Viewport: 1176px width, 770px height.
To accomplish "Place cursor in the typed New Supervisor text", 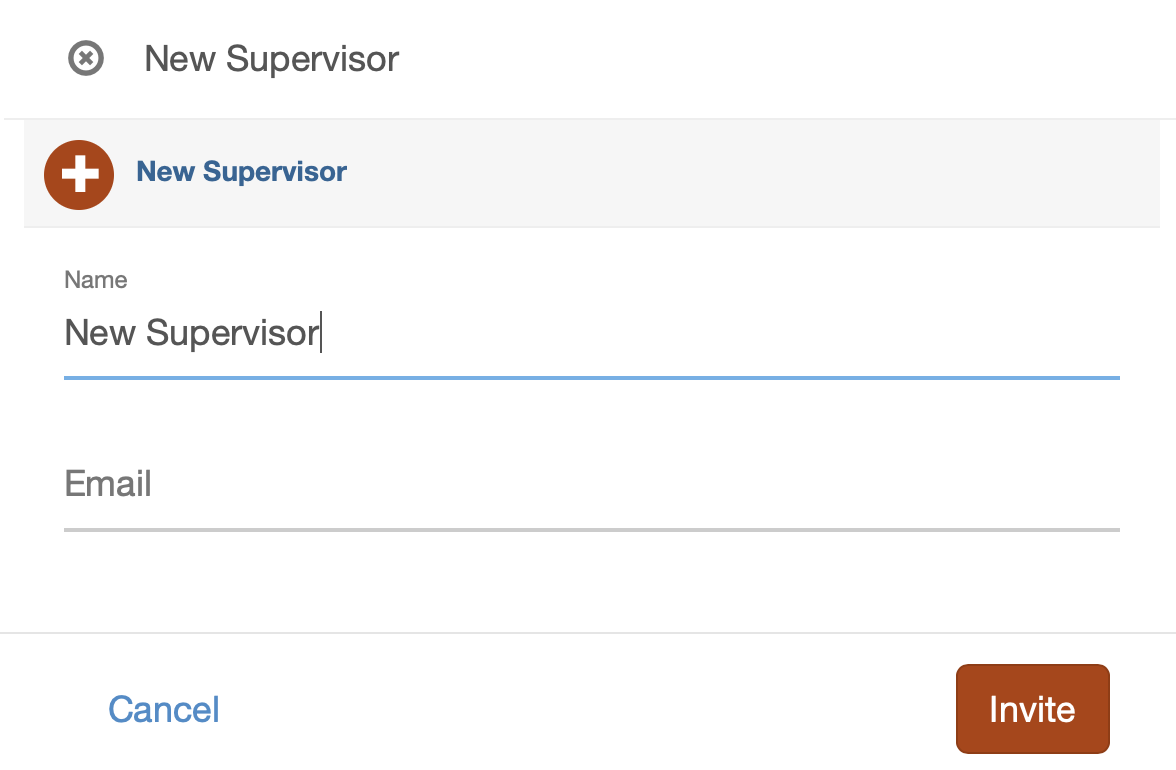I will pos(192,332).
